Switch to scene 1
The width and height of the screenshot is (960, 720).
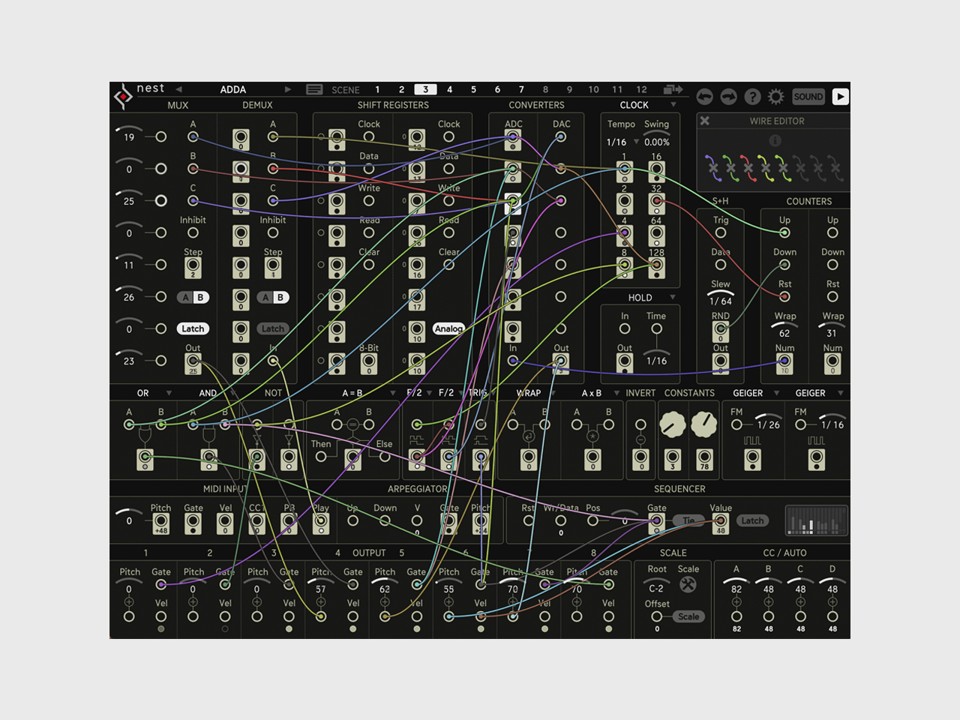(378, 89)
